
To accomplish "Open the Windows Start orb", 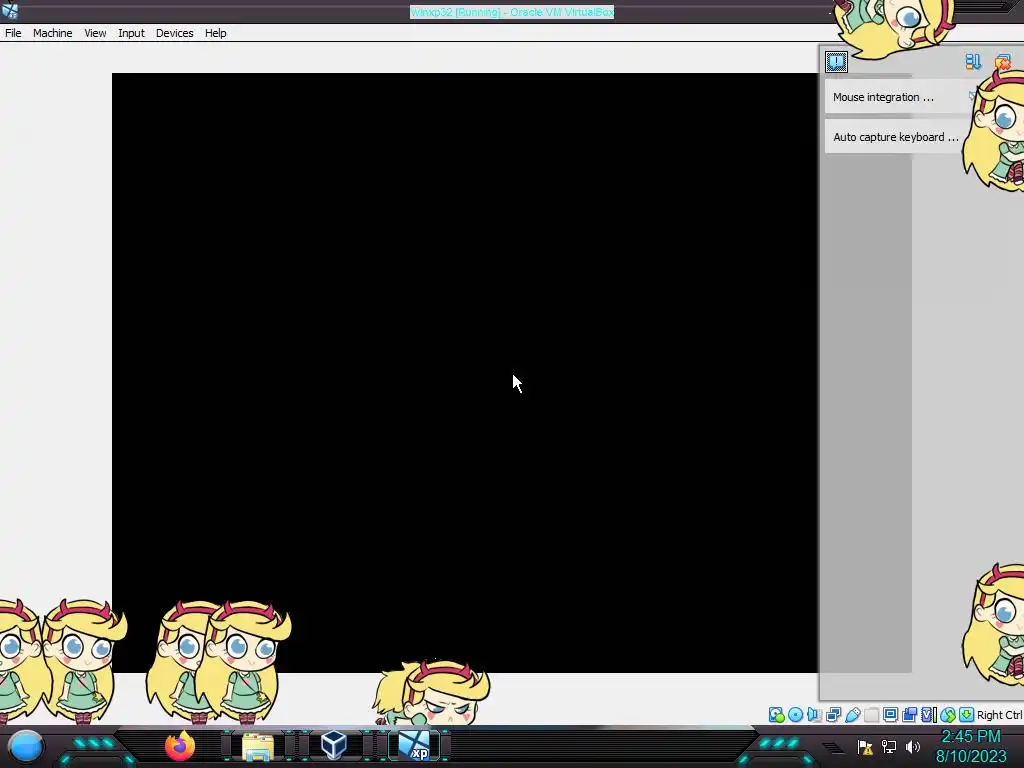I will (26, 746).
